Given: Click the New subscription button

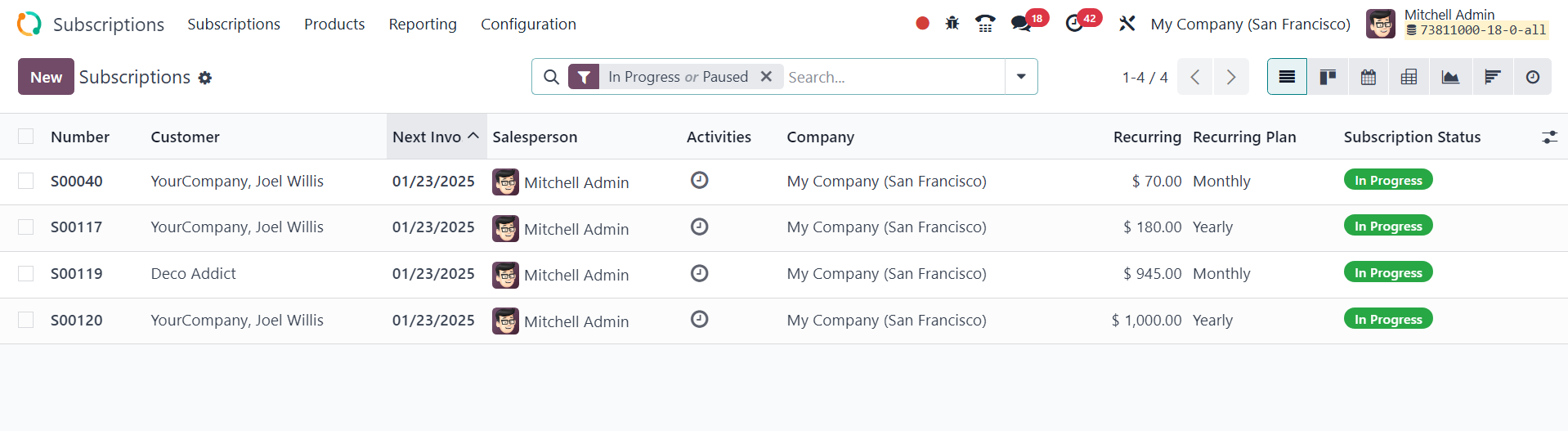Looking at the screenshot, I should pos(46,77).
